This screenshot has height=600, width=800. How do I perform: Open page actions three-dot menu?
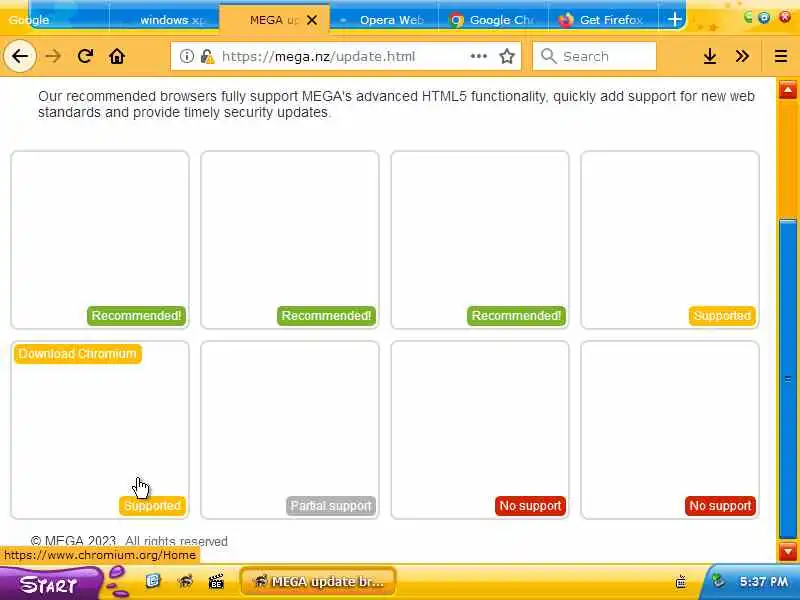[x=479, y=56]
